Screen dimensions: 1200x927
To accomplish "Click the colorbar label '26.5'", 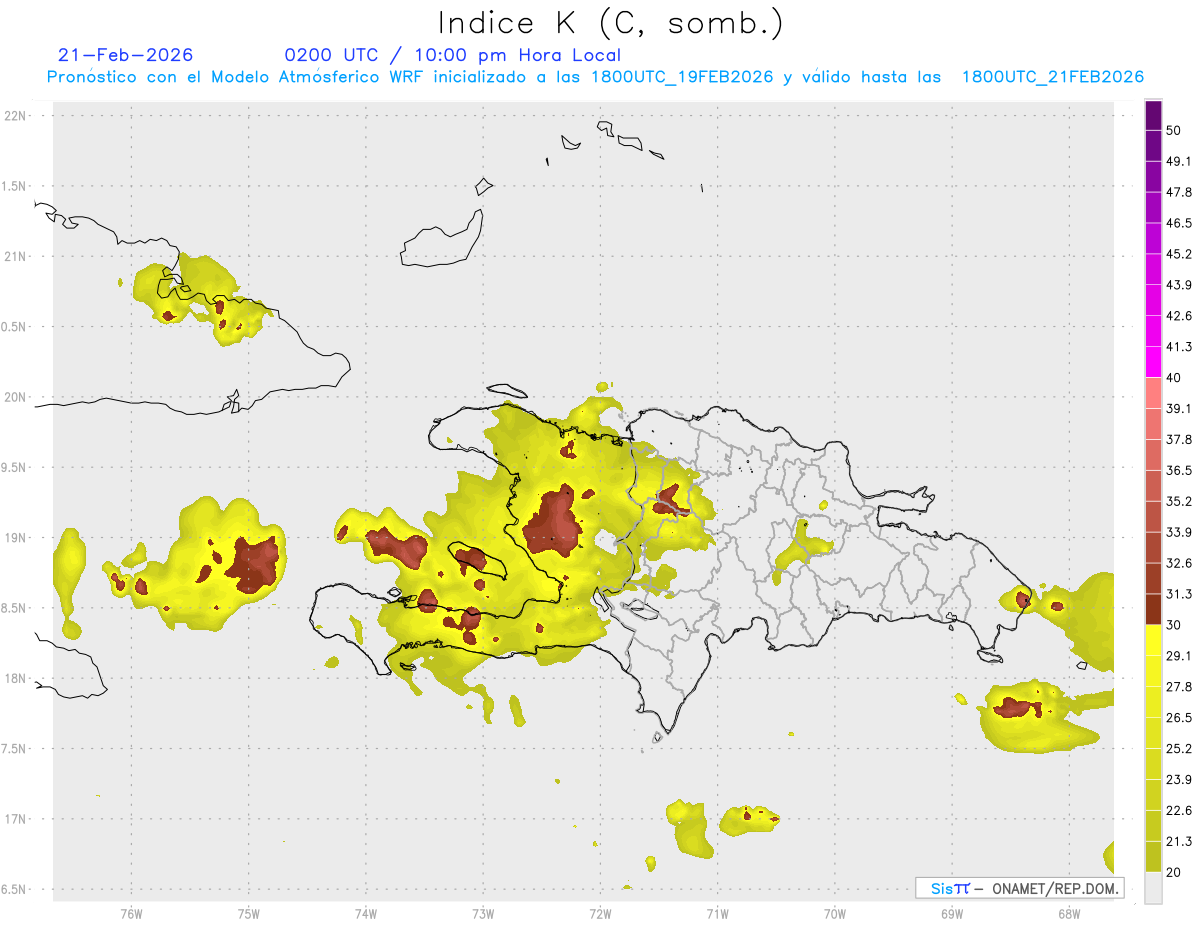I will tap(1179, 718).
